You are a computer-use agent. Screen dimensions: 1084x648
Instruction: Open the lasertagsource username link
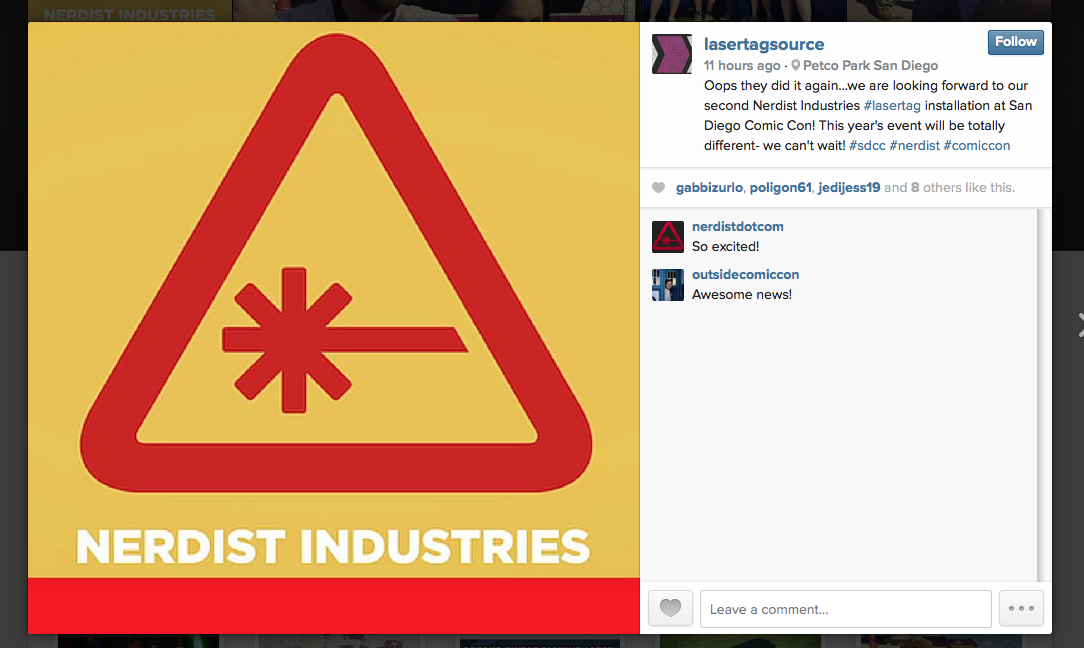click(763, 44)
